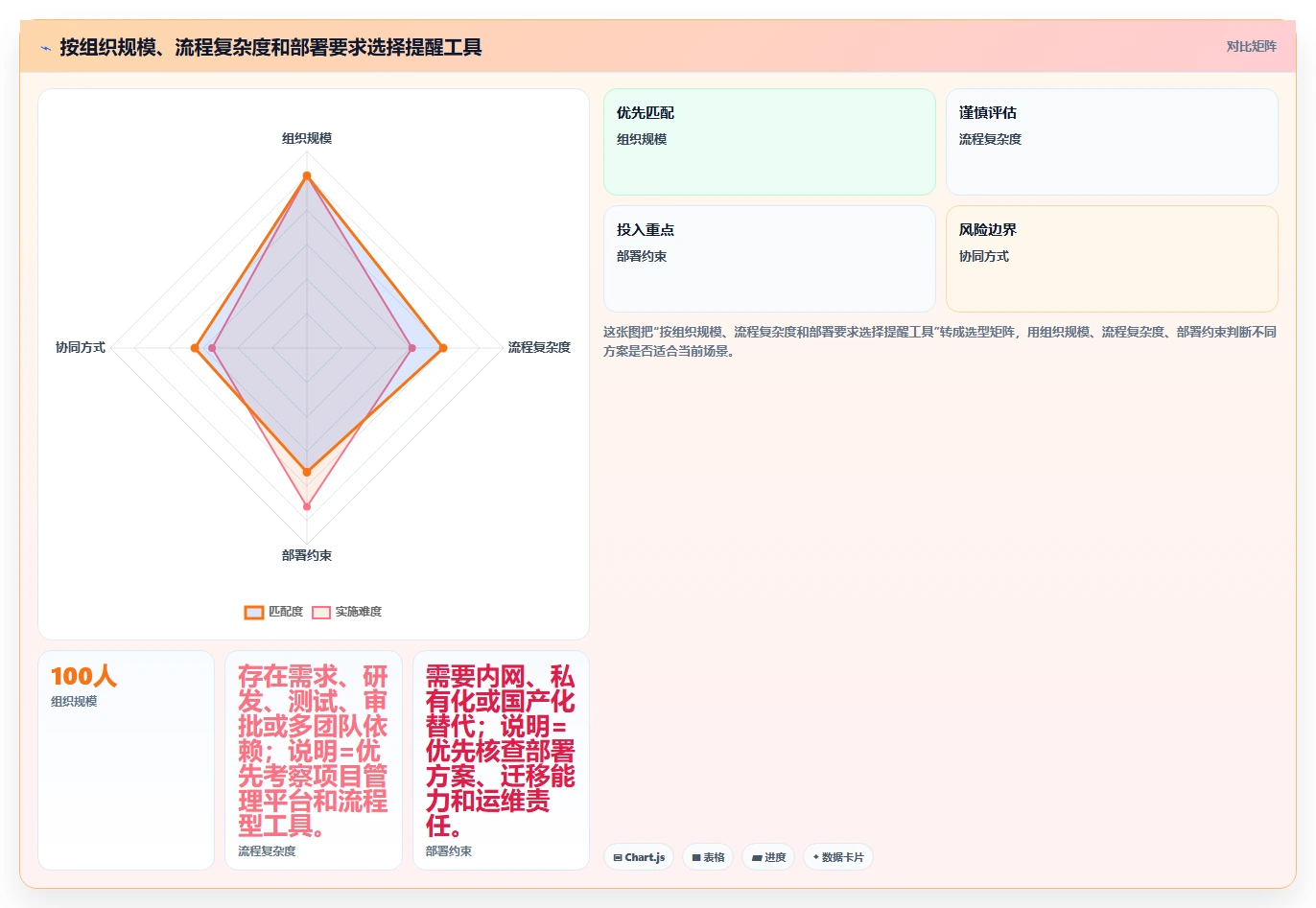1316x908 pixels.
Task: Click the 数据卡片 tag chip
Action: pos(838,857)
